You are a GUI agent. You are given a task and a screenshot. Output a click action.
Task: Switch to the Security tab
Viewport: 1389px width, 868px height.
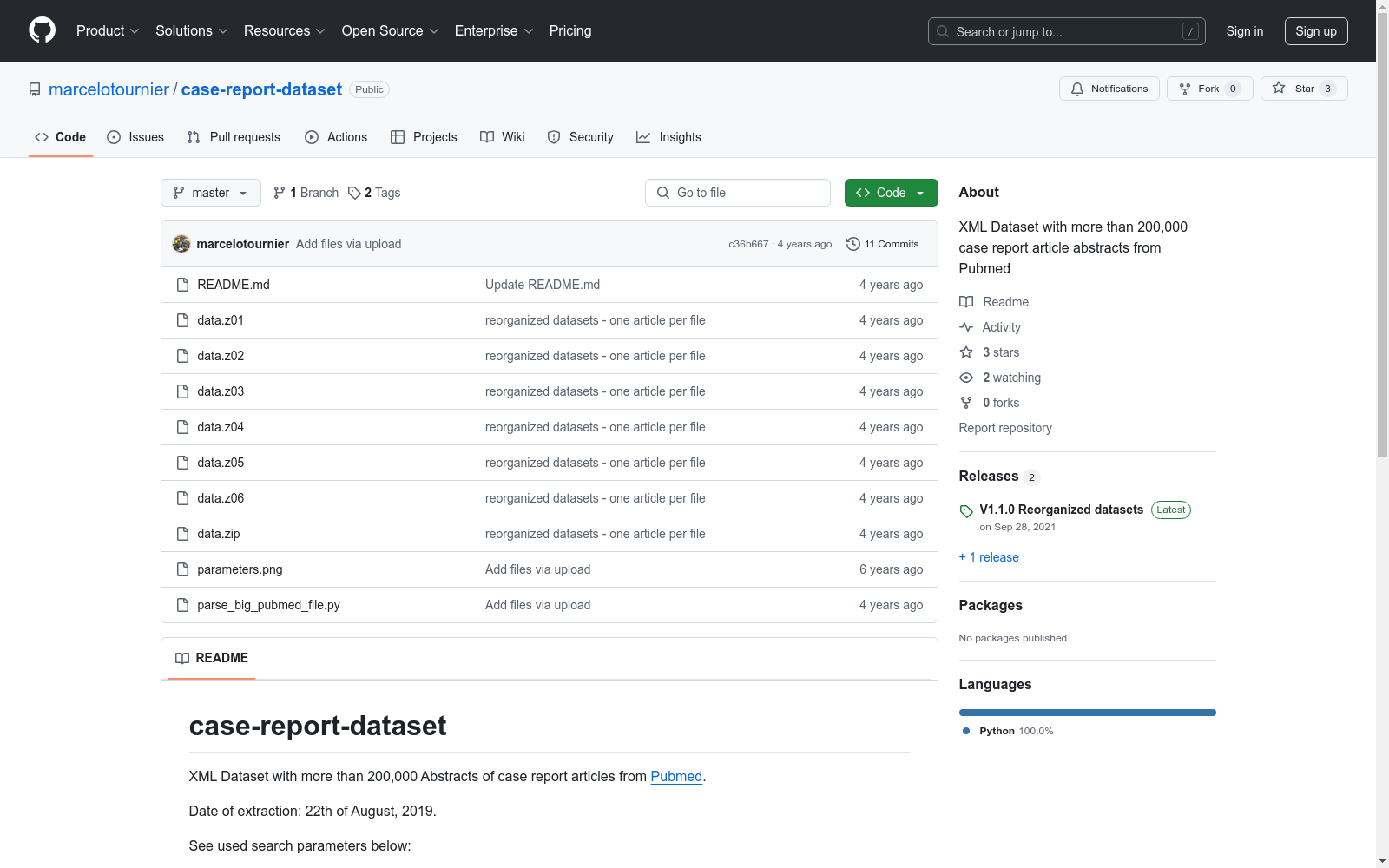pos(581,137)
